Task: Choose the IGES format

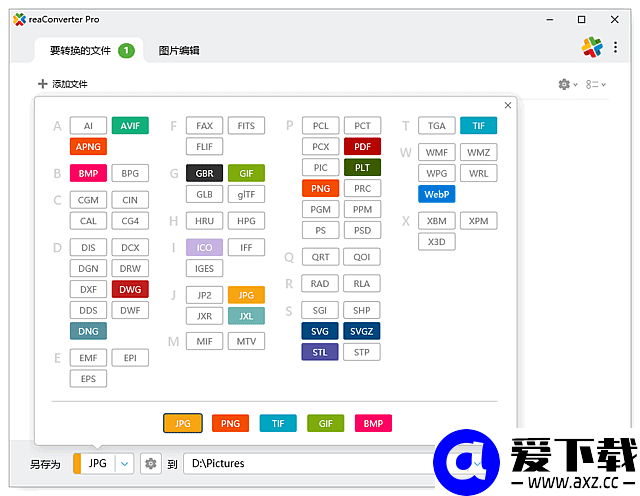Action: [204, 269]
